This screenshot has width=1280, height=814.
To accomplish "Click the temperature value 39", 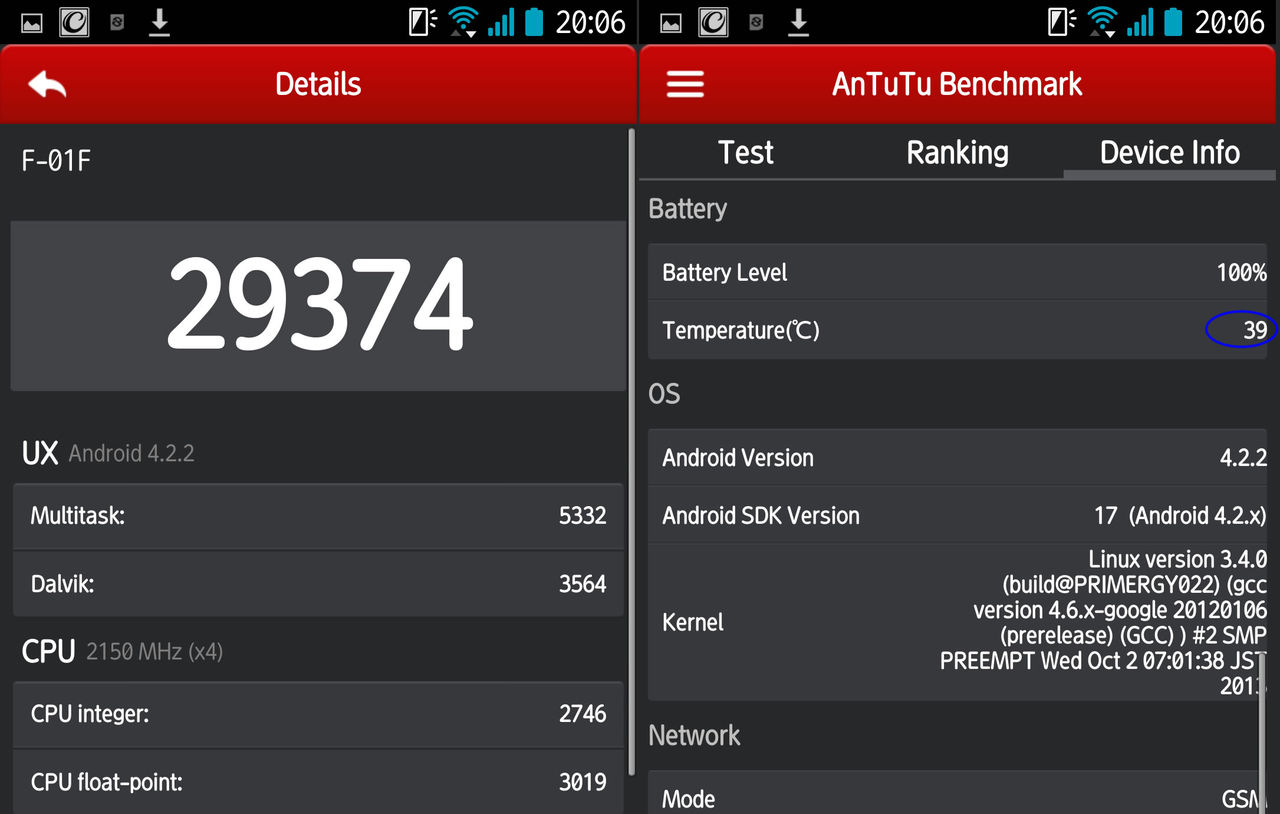I will (x=1255, y=330).
